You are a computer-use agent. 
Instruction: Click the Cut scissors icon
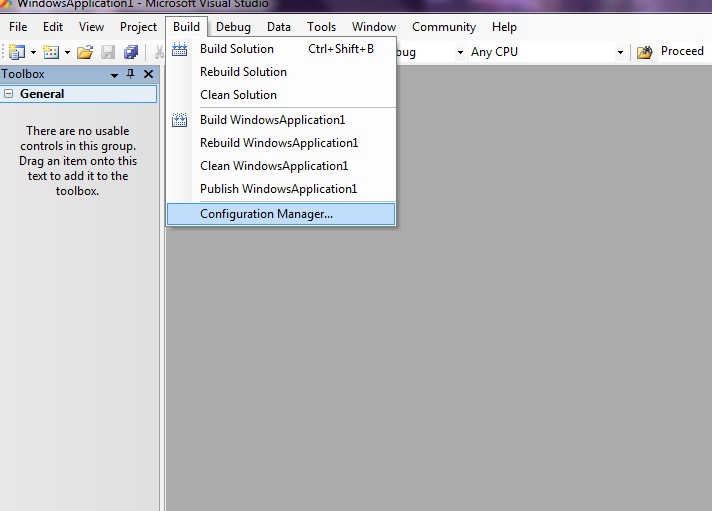tap(159, 52)
